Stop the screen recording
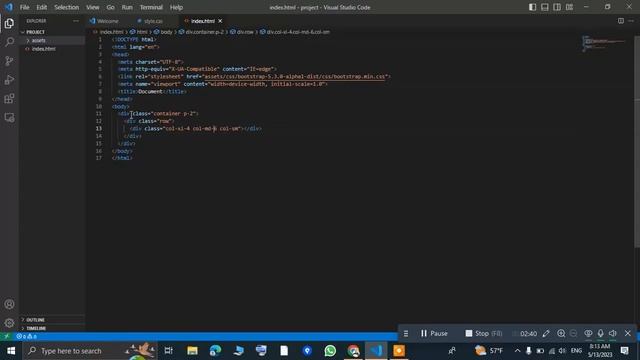The height and width of the screenshot is (360, 640). pyautogui.click(x=484, y=333)
